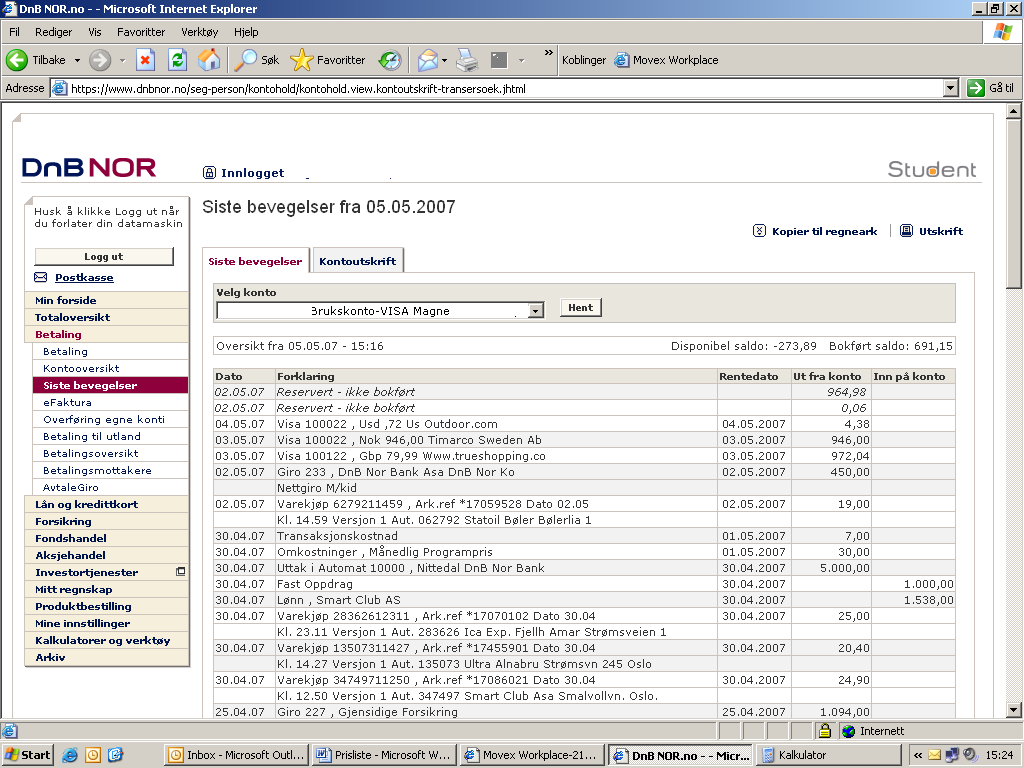Open the Fil menu
Image resolution: width=1024 pixels, height=768 pixels.
(x=14, y=32)
